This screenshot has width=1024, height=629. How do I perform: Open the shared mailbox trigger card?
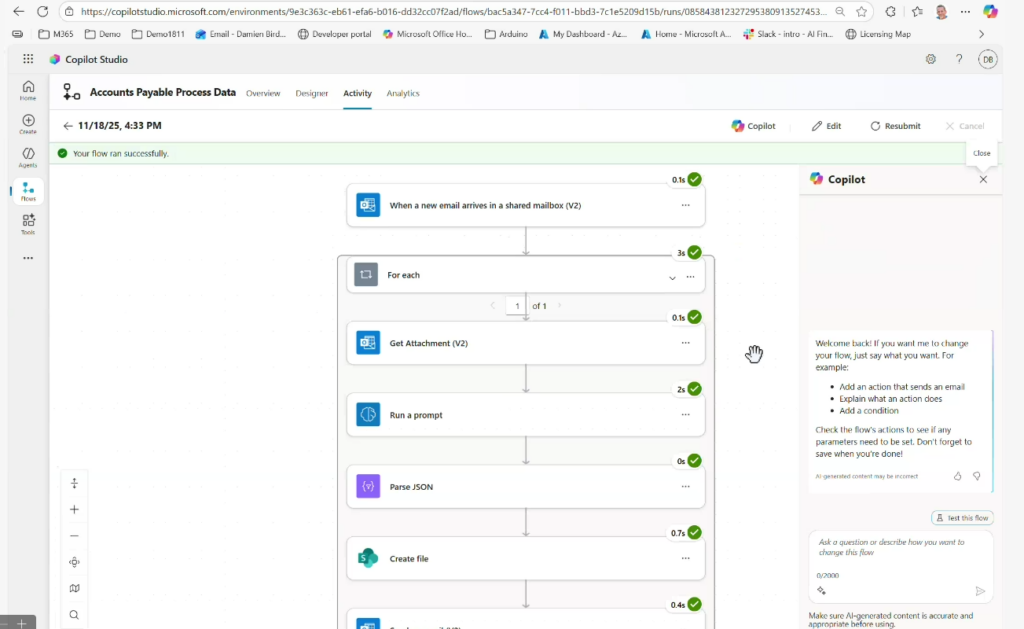526,205
